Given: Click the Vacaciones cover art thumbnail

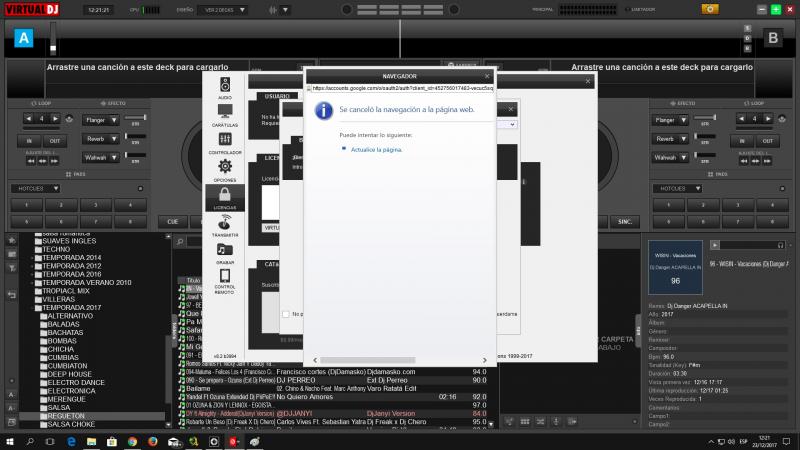Looking at the screenshot, I should pyautogui.click(x=676, y=267).
